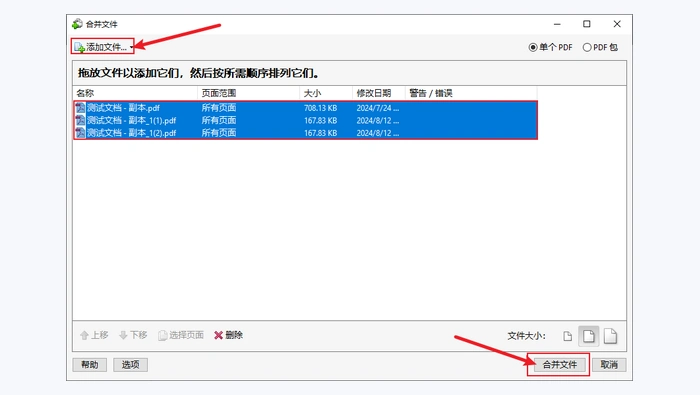Viewport: 700px width, 395px height.
Task: Open the 选项 options button
Action: pyautogui.click(x=130, y=365)
